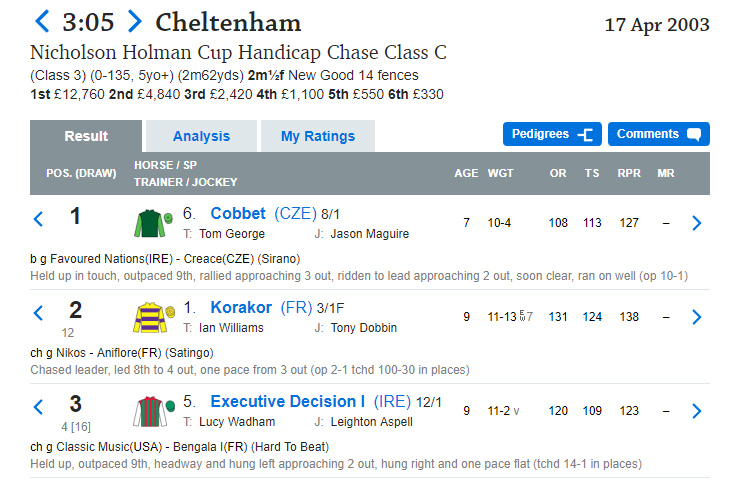Click trainer name Tom George
The image size is (732, 485).
tap(232, 234)
